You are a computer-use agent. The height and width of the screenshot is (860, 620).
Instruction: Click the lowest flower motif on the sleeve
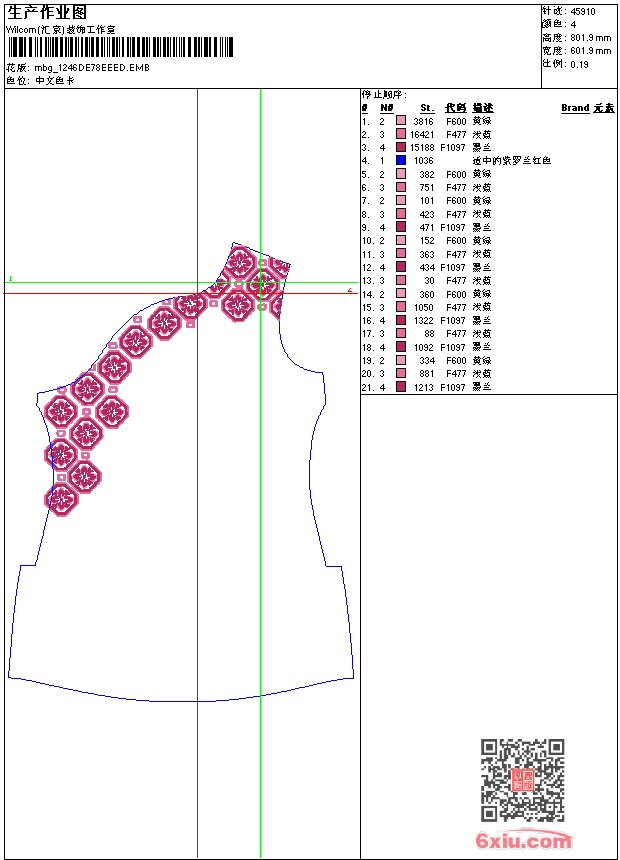[62, 500]
